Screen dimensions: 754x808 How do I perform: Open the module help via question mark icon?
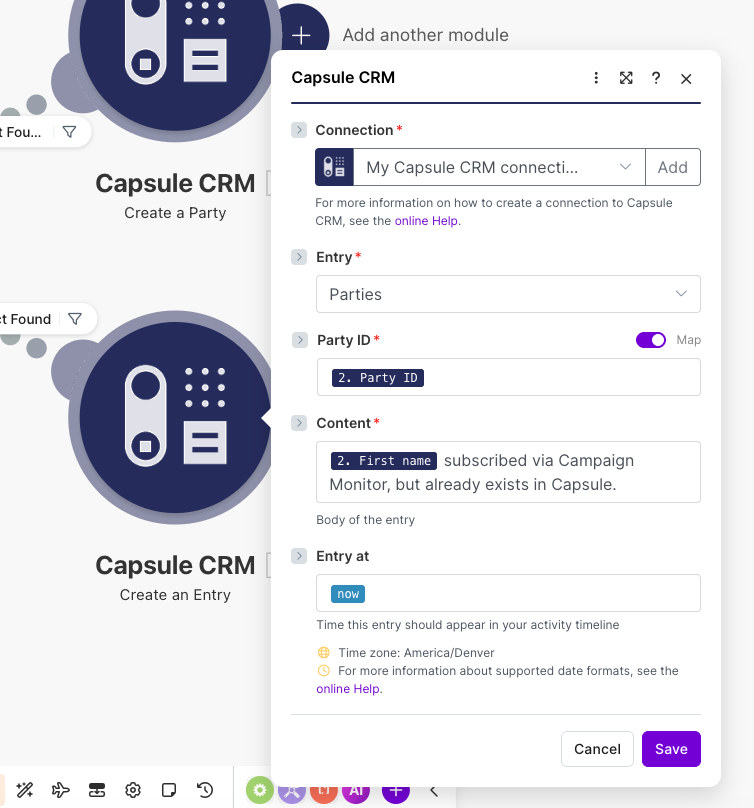(656, 77)
